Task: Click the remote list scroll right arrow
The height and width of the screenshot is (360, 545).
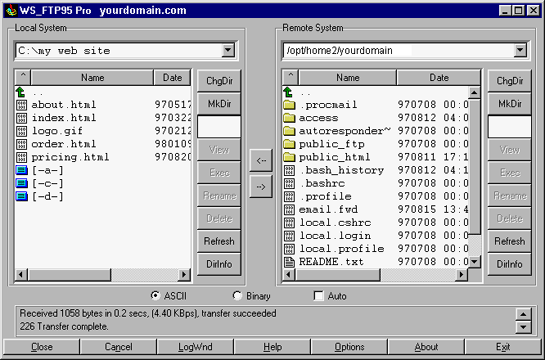Action: pos(461,275)
